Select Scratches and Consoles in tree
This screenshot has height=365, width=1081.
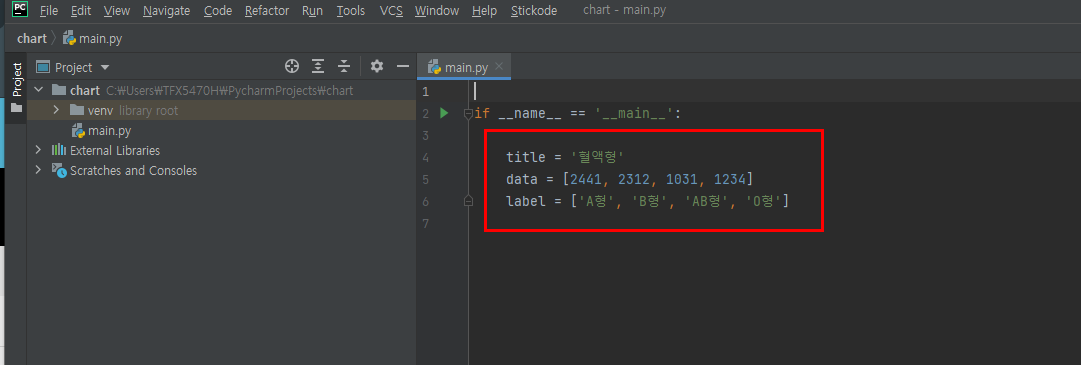[133, 170]
